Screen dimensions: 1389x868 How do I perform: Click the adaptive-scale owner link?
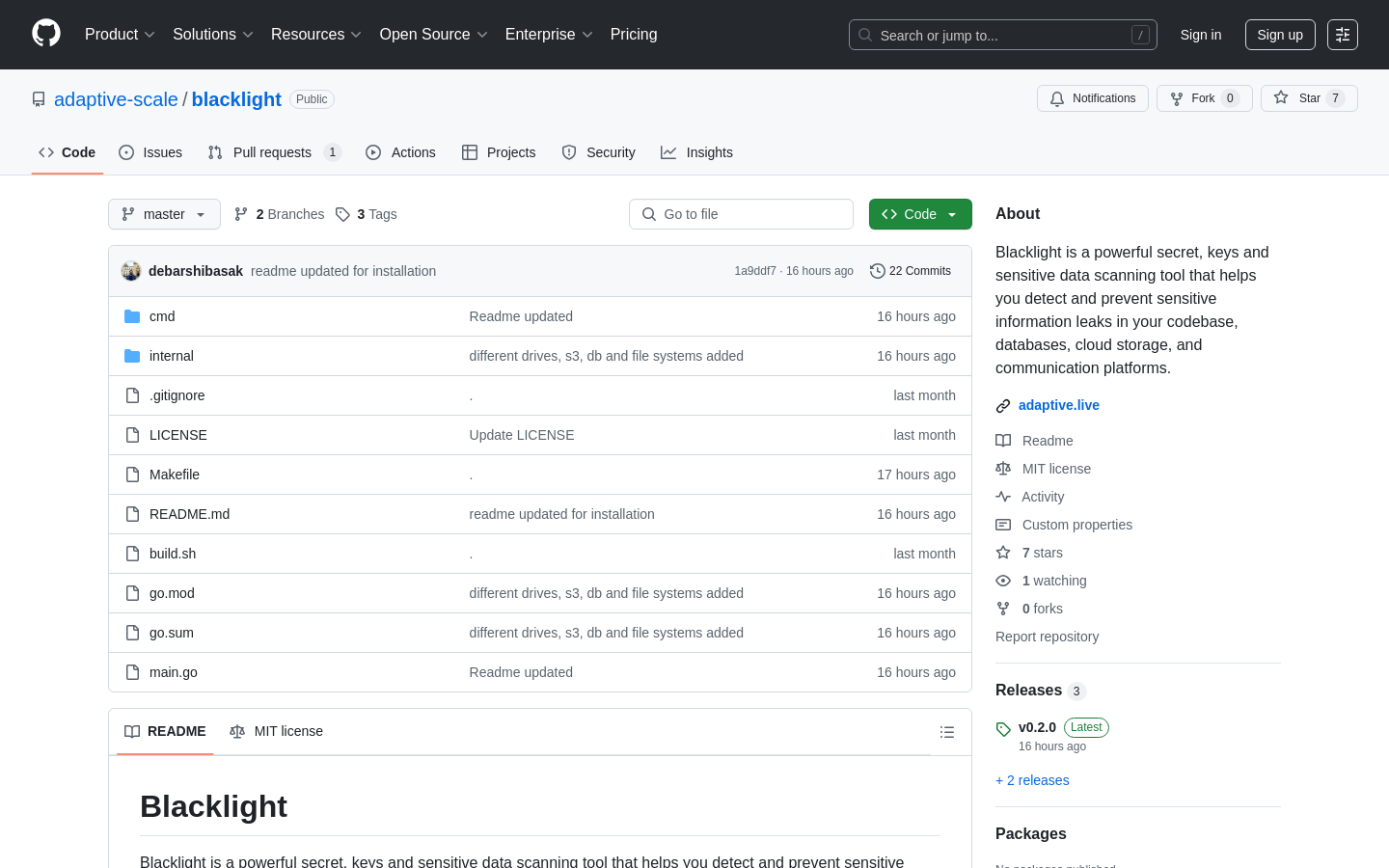pyautogui.click(x=116, y=99)
